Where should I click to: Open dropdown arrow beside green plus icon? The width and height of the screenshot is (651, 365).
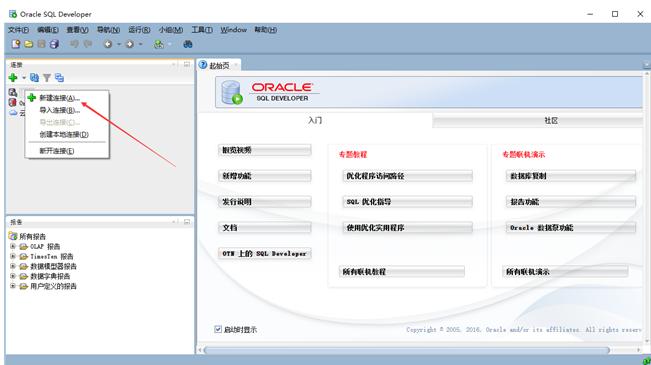(x=24, y=78)
